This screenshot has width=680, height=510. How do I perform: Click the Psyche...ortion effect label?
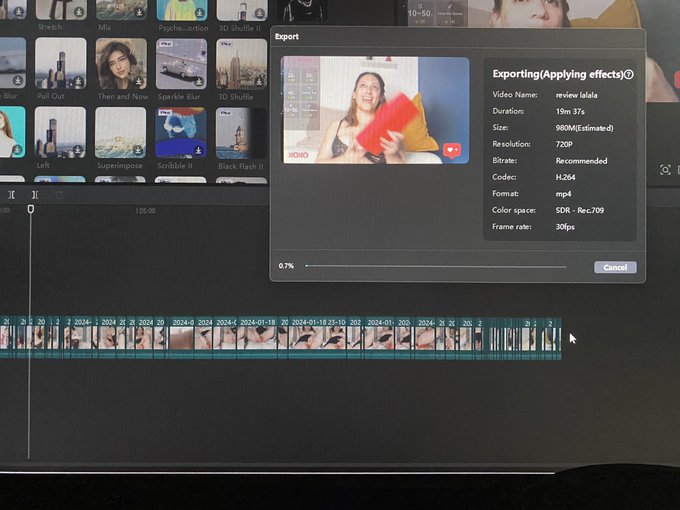183,28
